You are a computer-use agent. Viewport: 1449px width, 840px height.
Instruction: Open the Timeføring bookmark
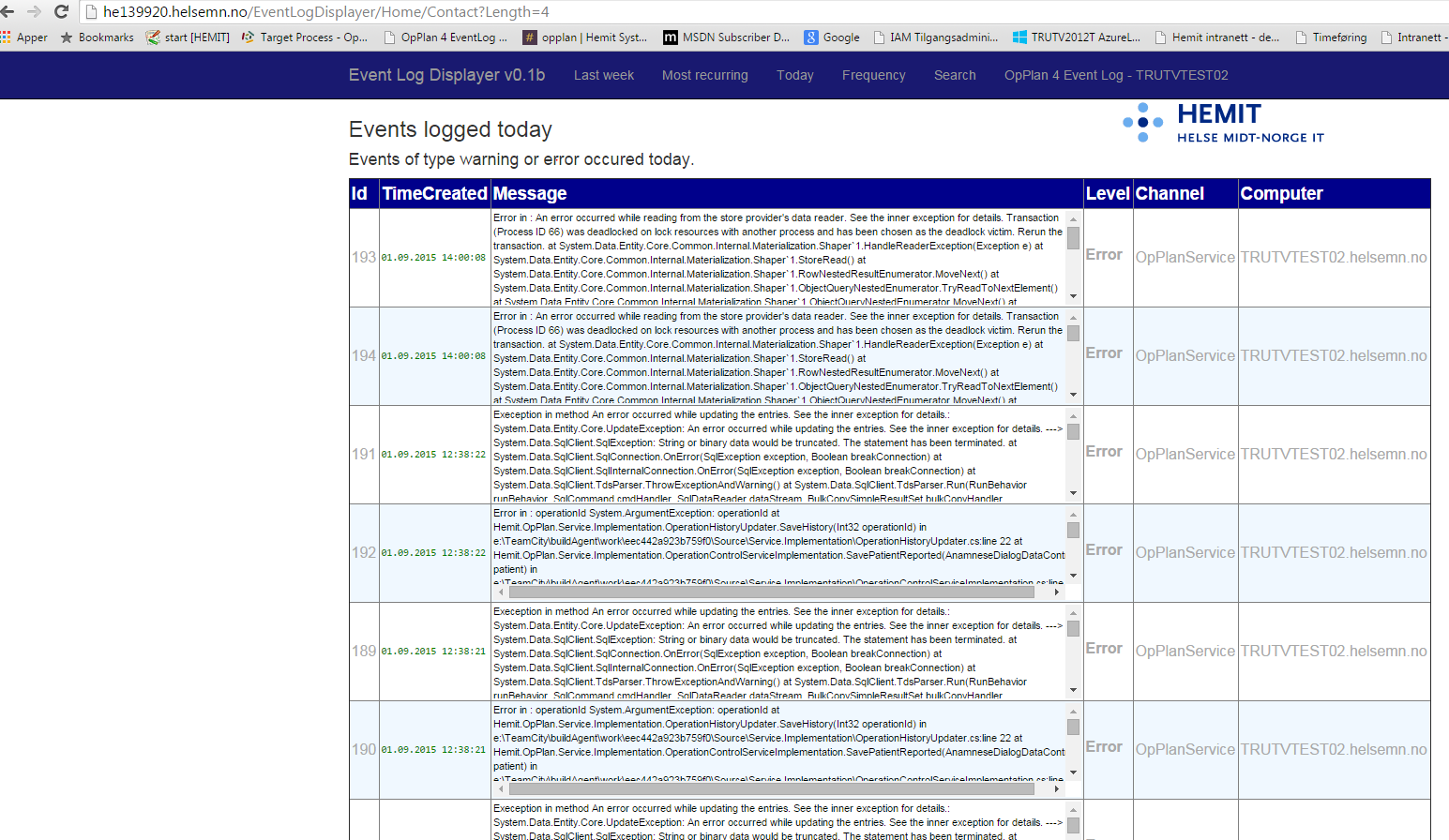pos(1332,37)
